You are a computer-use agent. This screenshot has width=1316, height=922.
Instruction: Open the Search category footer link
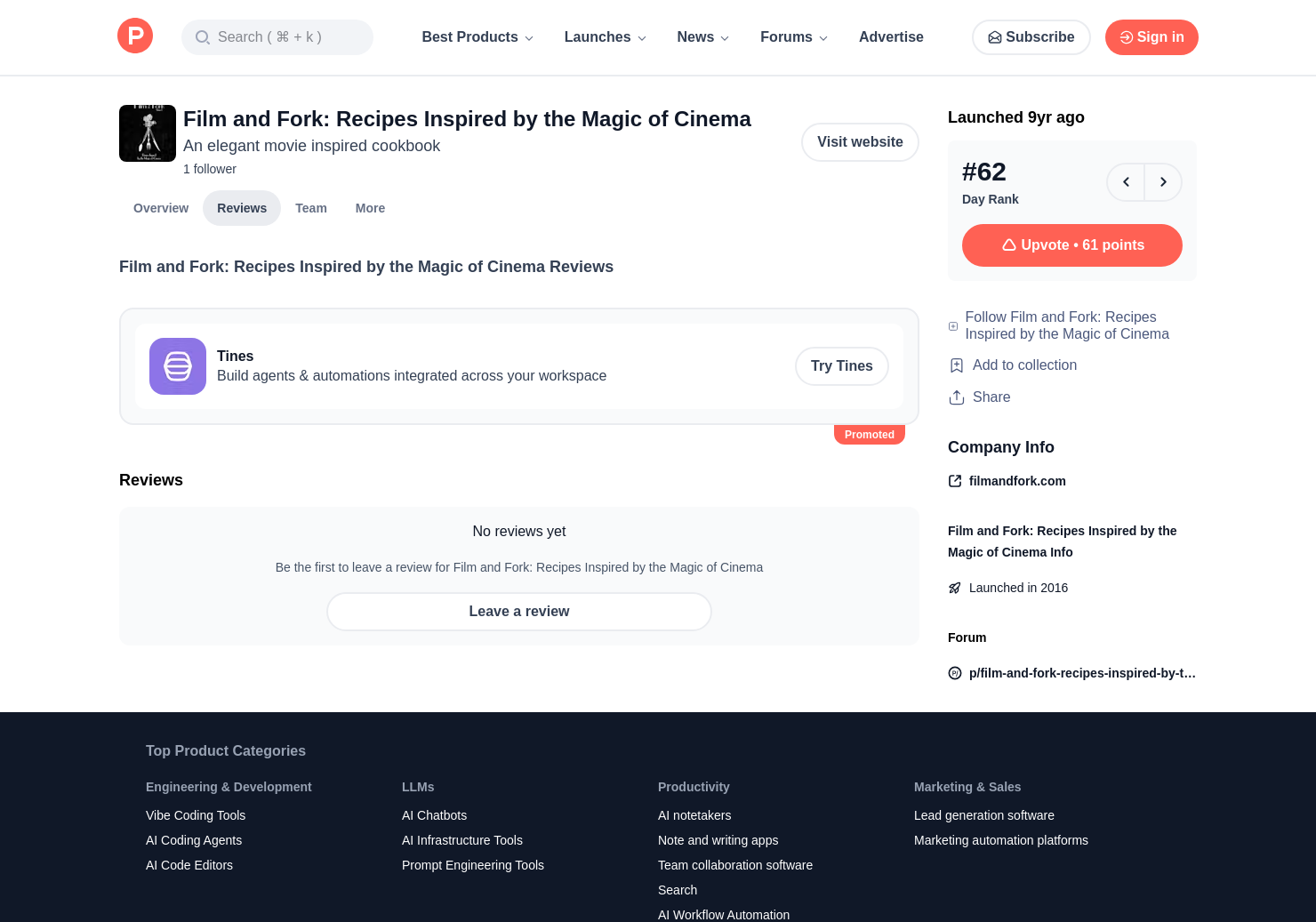pyautogui.click(x=678, y=890)
